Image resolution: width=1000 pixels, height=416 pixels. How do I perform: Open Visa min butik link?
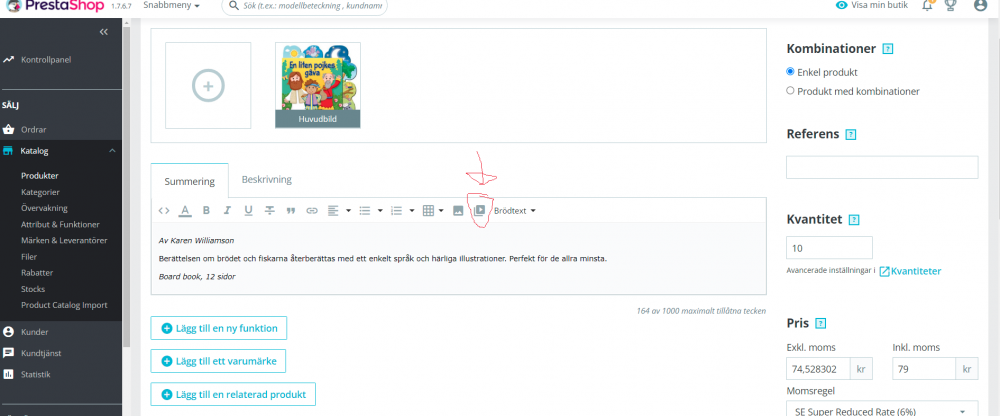(x=871, y=5)
